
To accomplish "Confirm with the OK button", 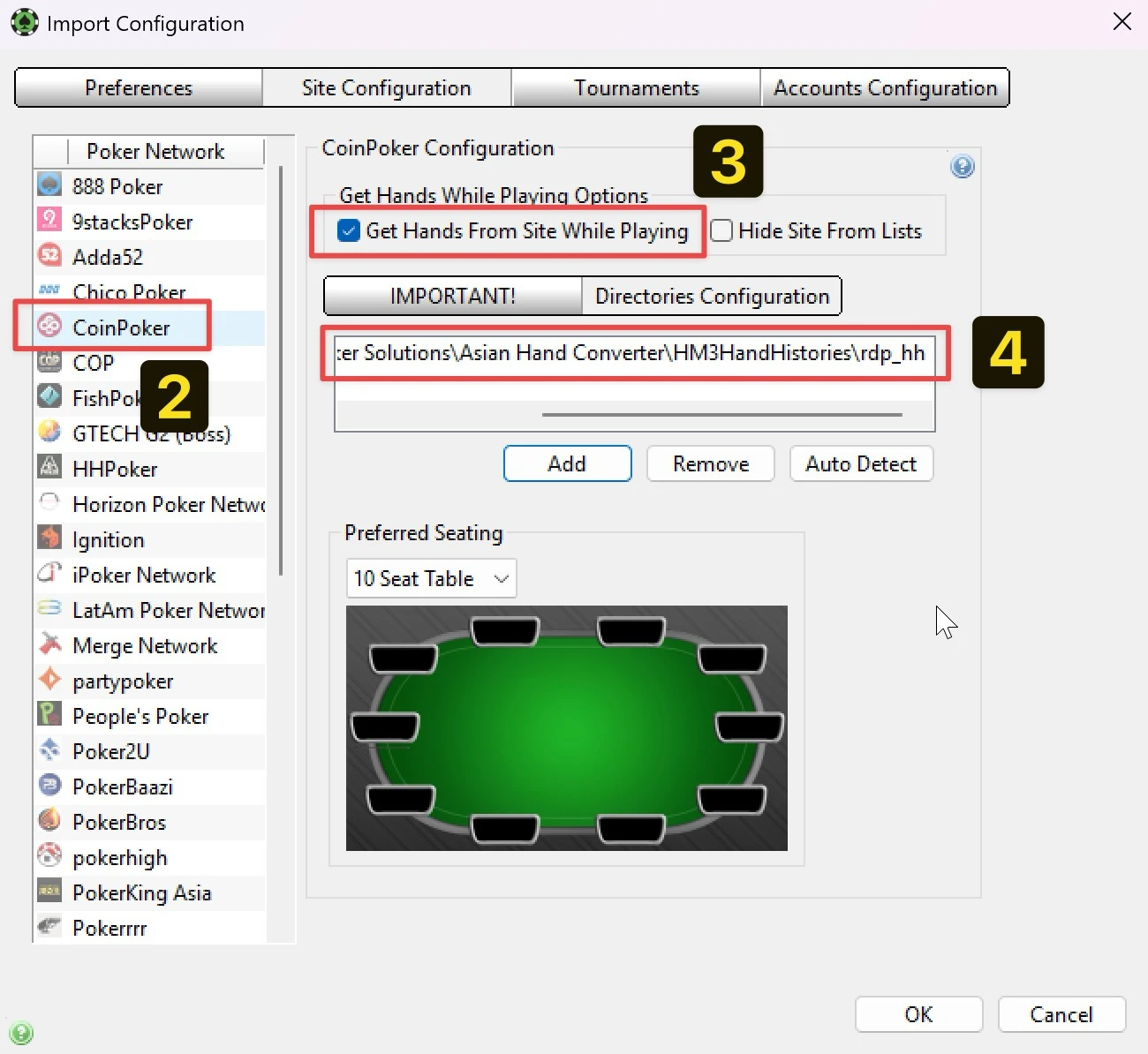I will pyautogui.click(x=918, y=1014).
